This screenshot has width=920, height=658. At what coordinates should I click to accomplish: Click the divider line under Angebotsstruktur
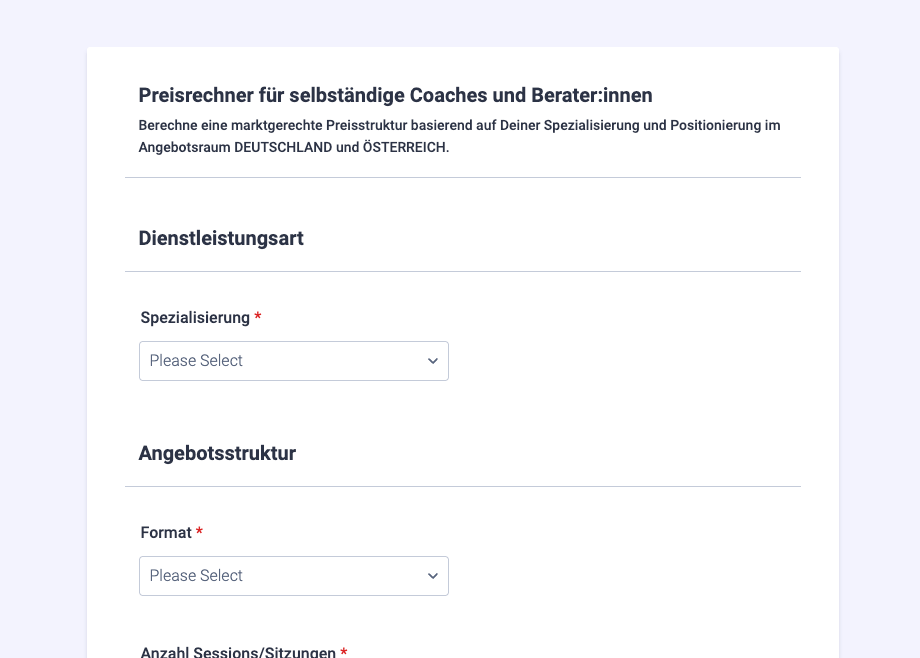point(462,486)
